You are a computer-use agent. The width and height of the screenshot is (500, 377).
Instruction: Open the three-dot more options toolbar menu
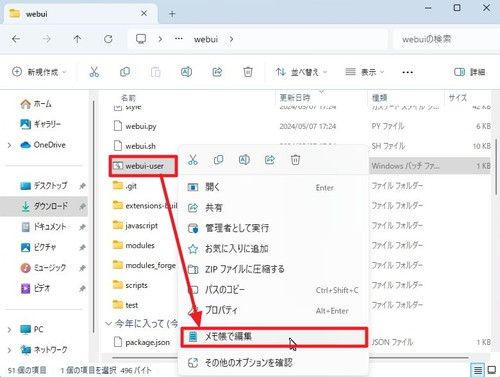pyautogui.click(x=407, y=72)
